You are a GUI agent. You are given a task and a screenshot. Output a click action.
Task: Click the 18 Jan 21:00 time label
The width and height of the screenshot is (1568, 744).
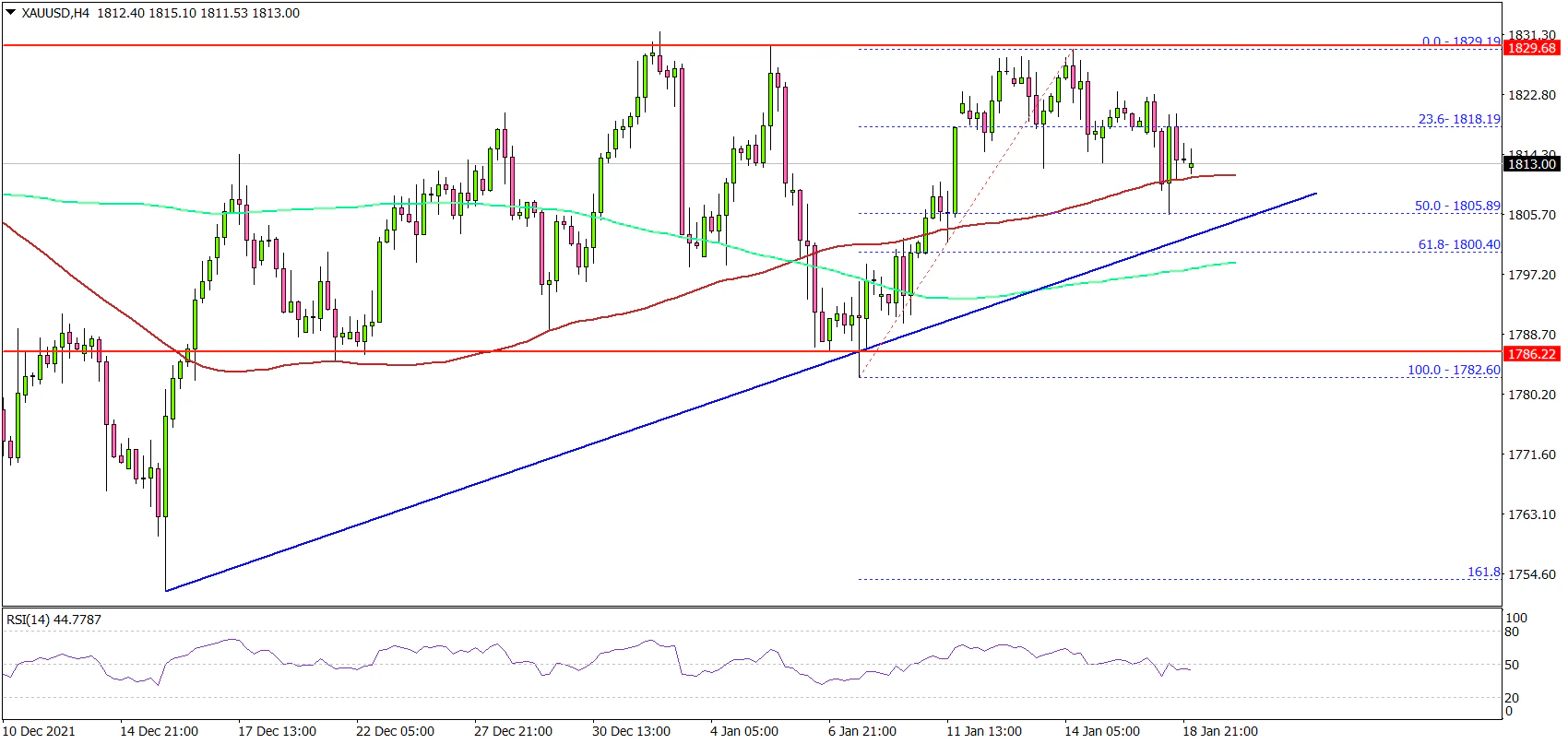point(1219,731)
